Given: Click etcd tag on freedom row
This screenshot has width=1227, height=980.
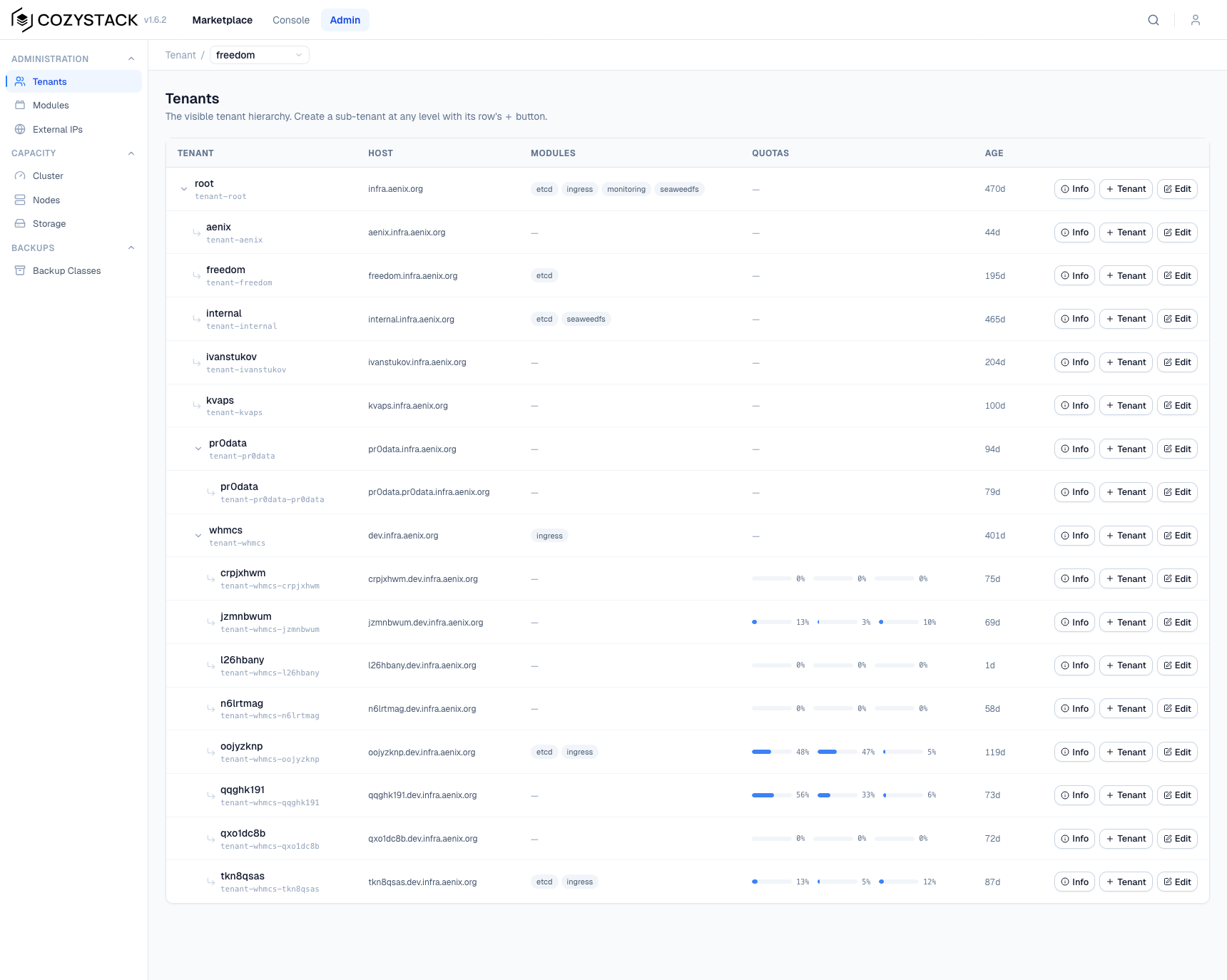Looking at the screenshot, I should 544,275.
